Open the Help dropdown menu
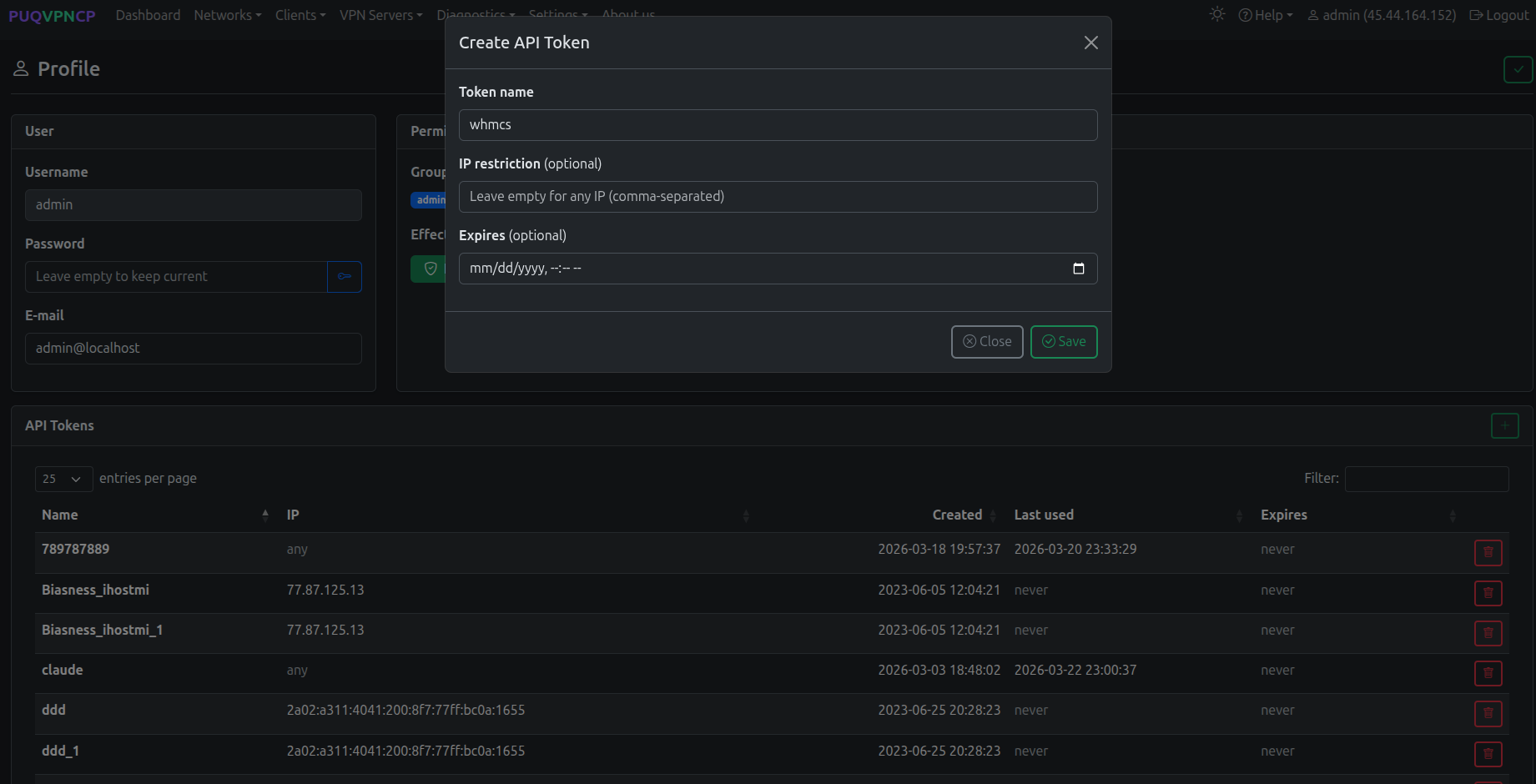Image resolution: width=1536 pixels, height=784 pixels. pos(1266,15)
